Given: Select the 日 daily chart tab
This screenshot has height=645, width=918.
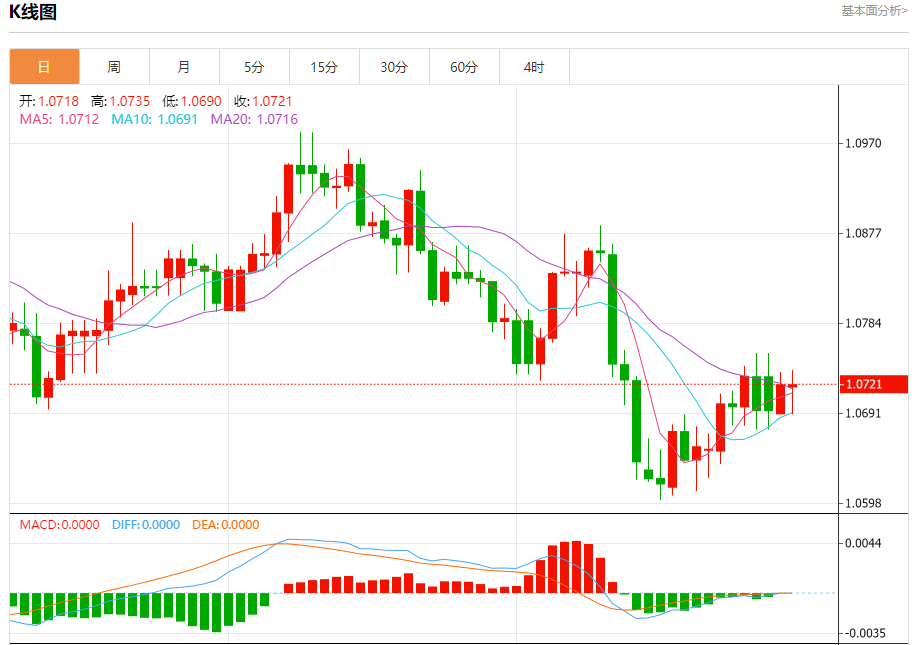Looking at the screenshot, I should click(x=44, y=67).
